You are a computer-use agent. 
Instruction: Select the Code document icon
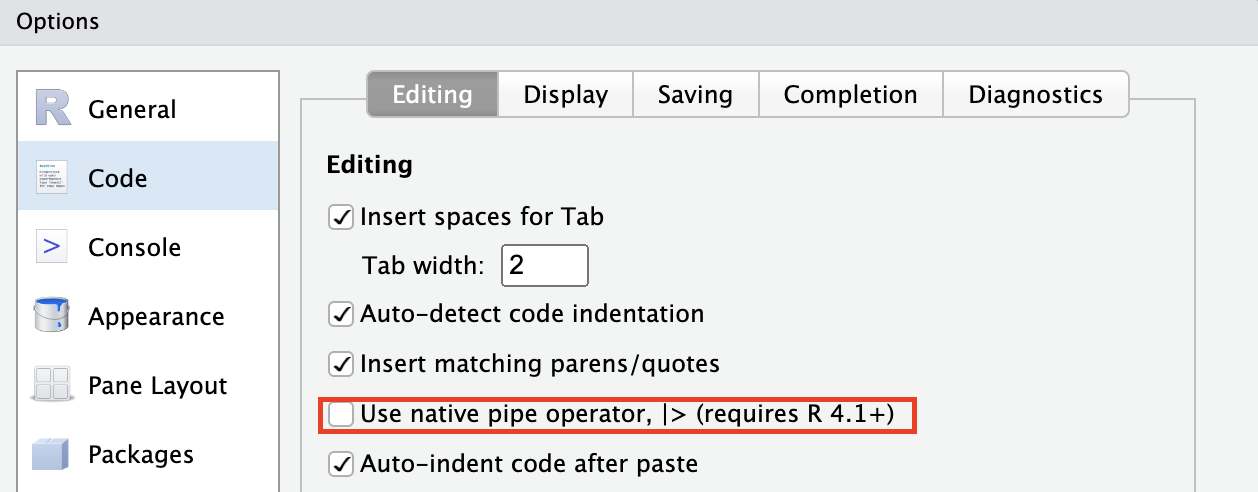(x=51, y=177)
